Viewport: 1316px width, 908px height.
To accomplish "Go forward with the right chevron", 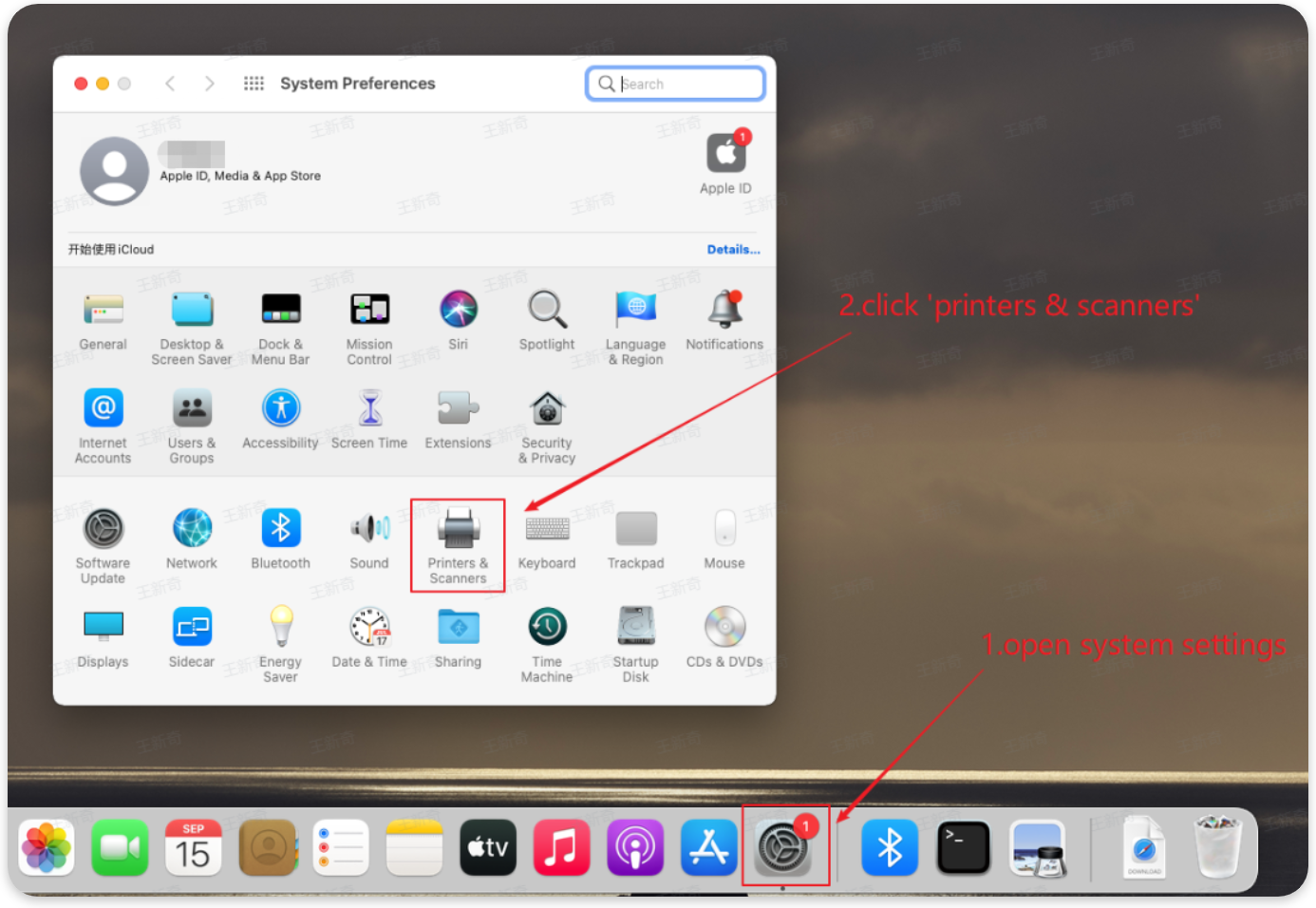I will (210, 84).
